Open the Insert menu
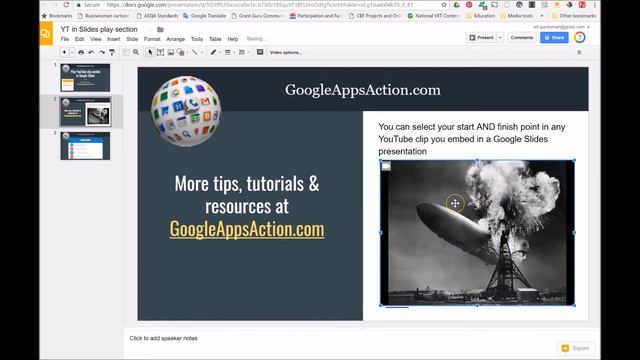 tap(114, 39)
